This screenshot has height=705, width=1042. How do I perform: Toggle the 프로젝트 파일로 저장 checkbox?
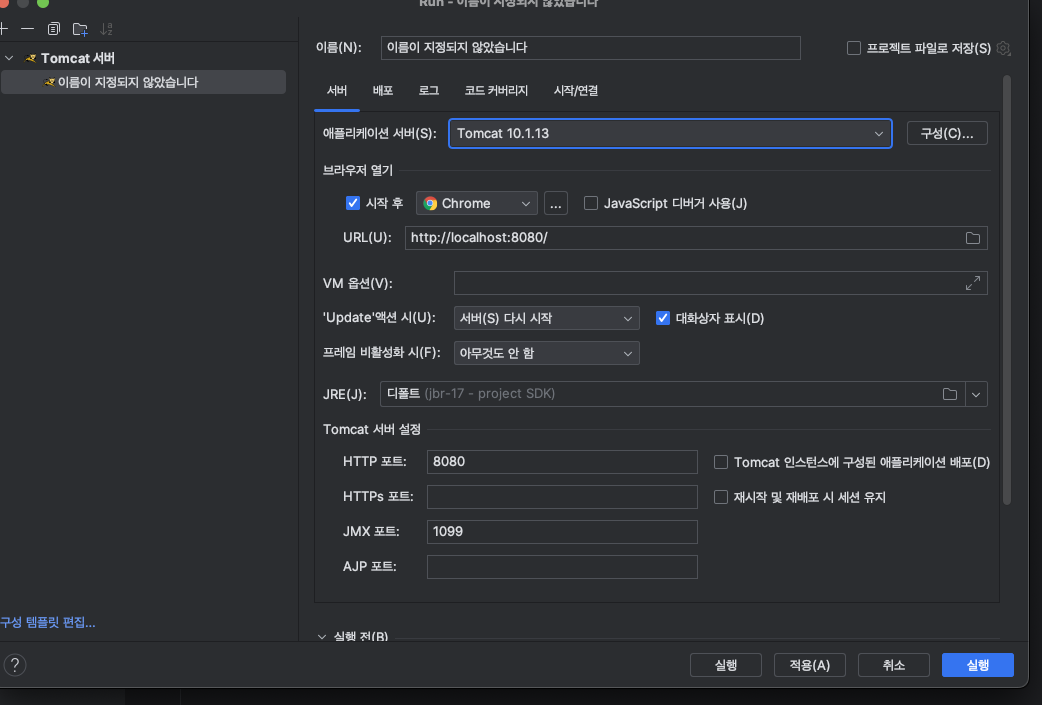854,48
